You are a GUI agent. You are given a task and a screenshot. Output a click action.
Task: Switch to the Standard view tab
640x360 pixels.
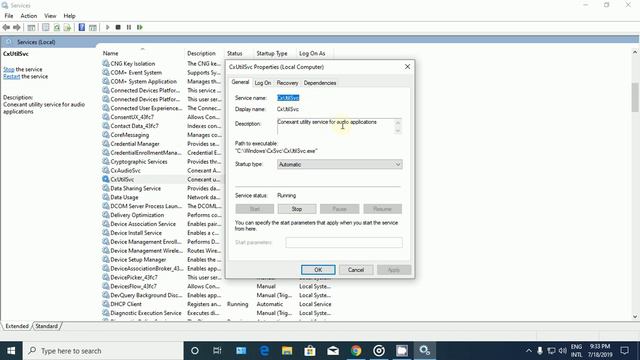coord(47,326)
